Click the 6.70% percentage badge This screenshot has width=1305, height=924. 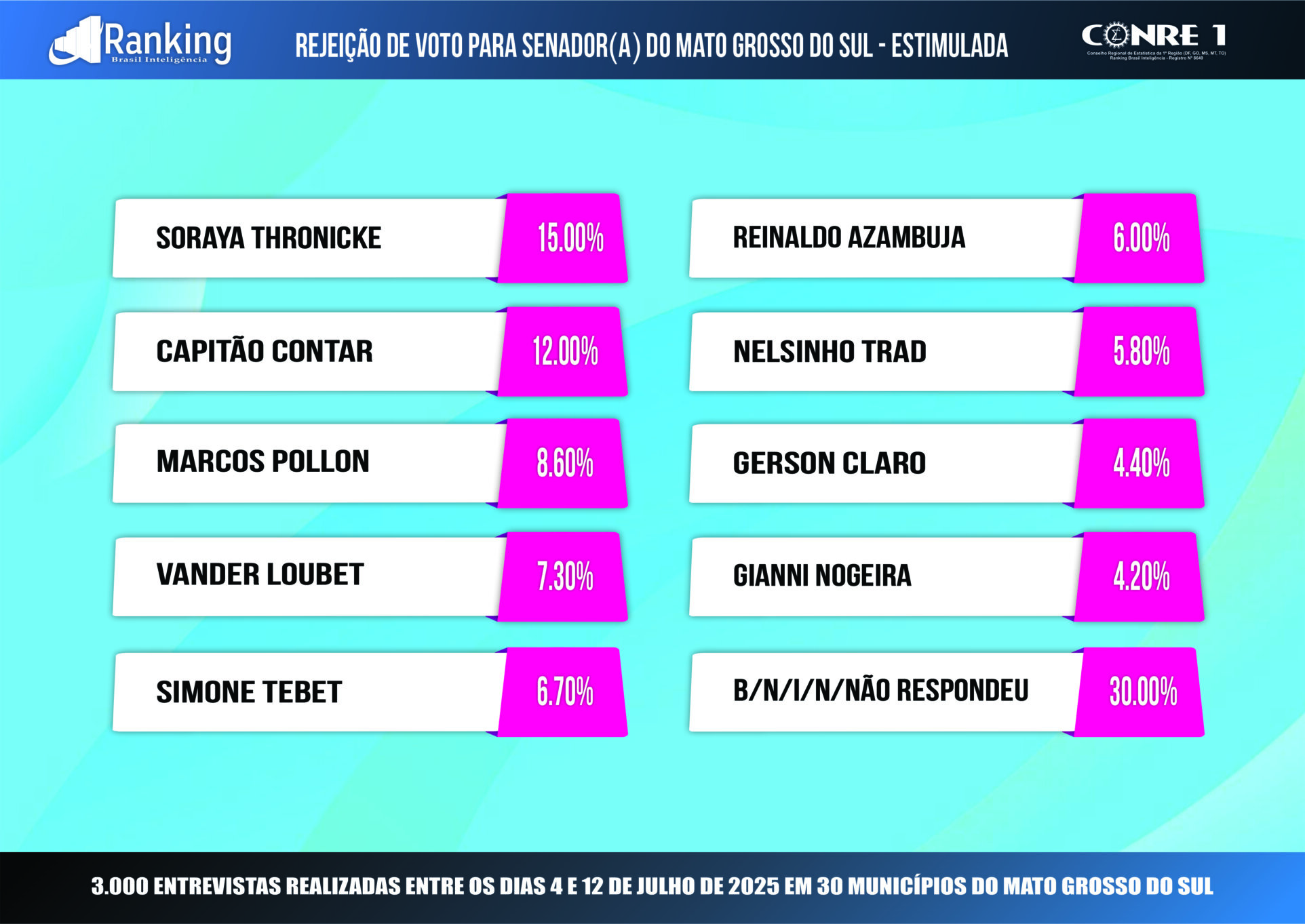click(x=563, y=691)
